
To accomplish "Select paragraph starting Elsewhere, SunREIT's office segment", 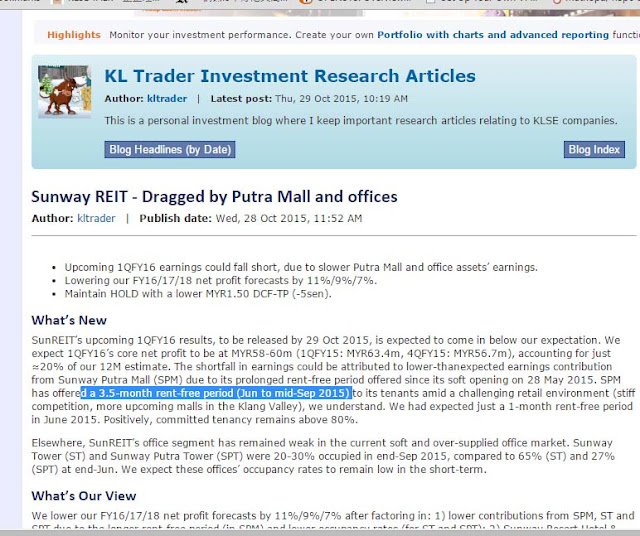I will click(323, 456).
